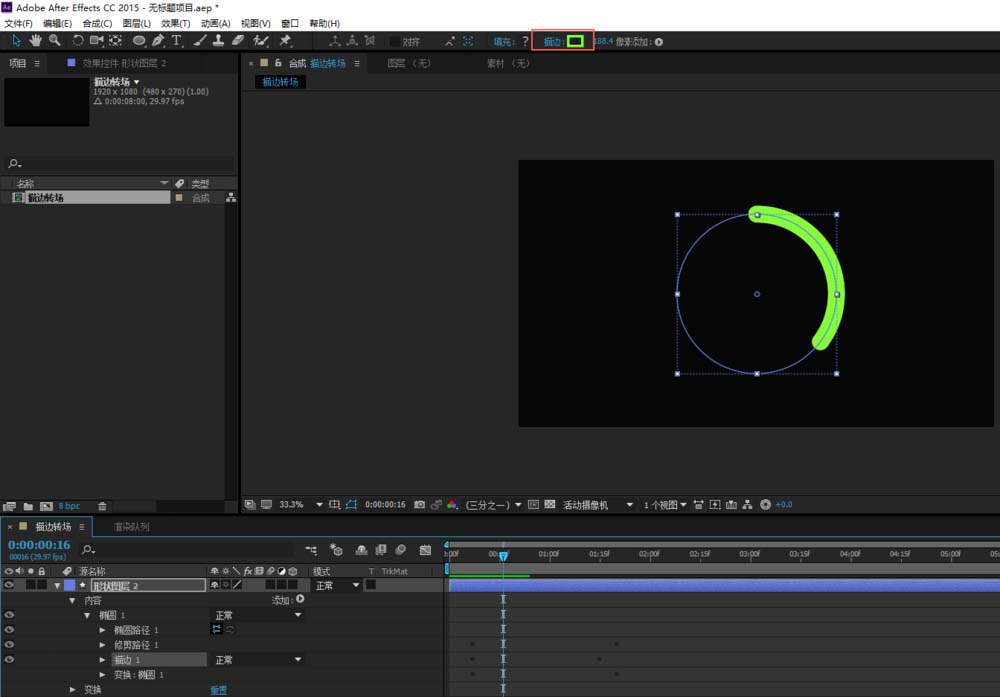Select the Hand tool in toolbar
The image size is (1000, 697).
pyautogui.click(x=36, y=41)
